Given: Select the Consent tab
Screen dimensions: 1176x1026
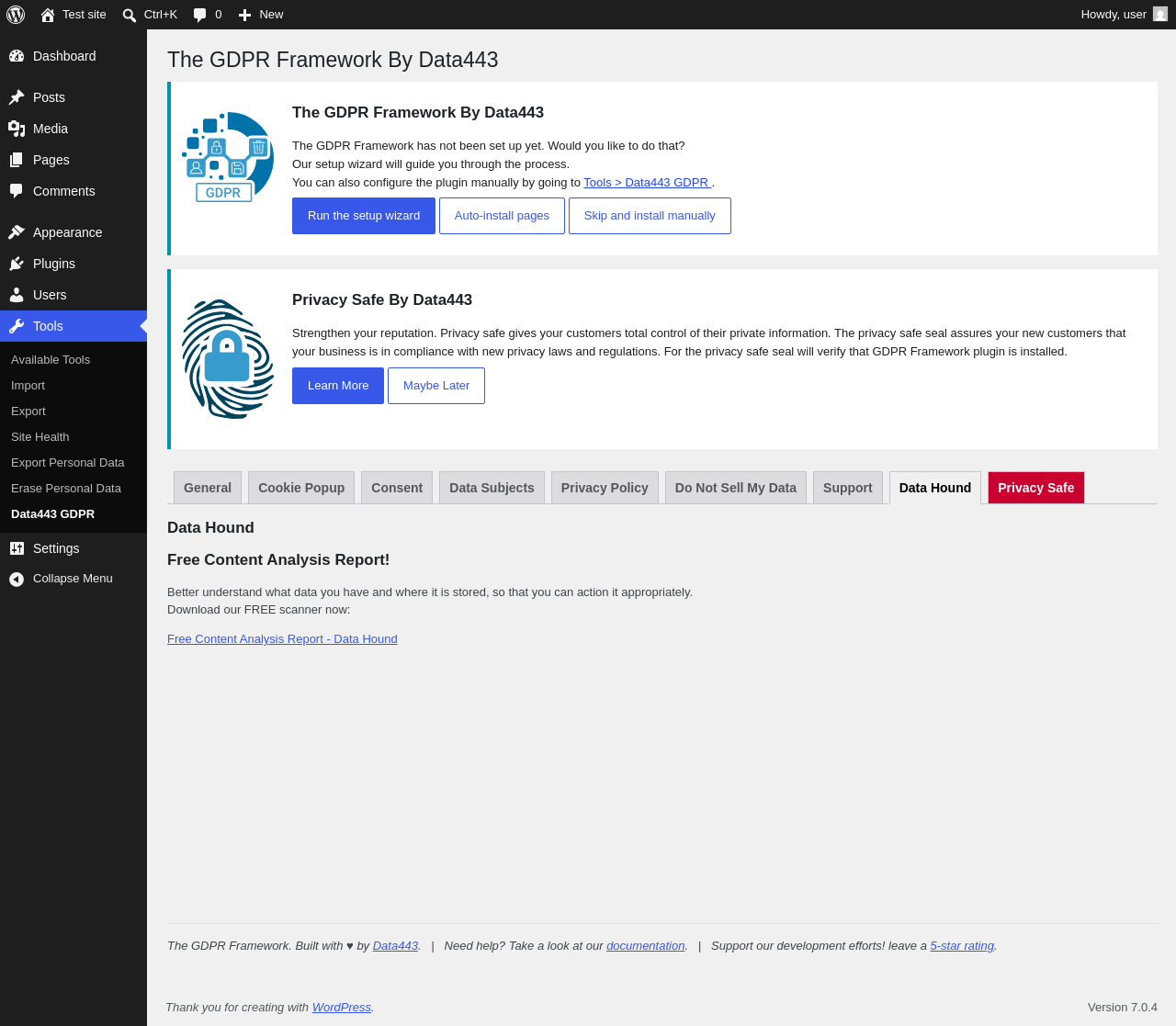Looking at the screenshot, I should tap(397, 488).
